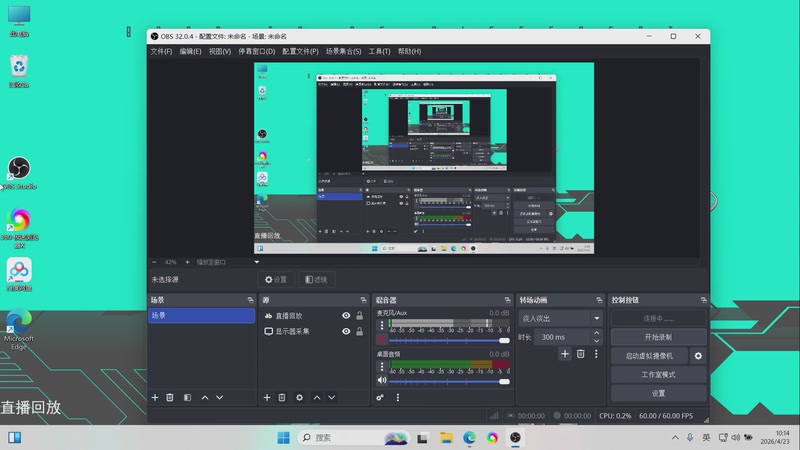Open the preview scaling dropdown arrow
Image resolution: width=800 pixels, height=450 pixels.
[x=257, y=262]
